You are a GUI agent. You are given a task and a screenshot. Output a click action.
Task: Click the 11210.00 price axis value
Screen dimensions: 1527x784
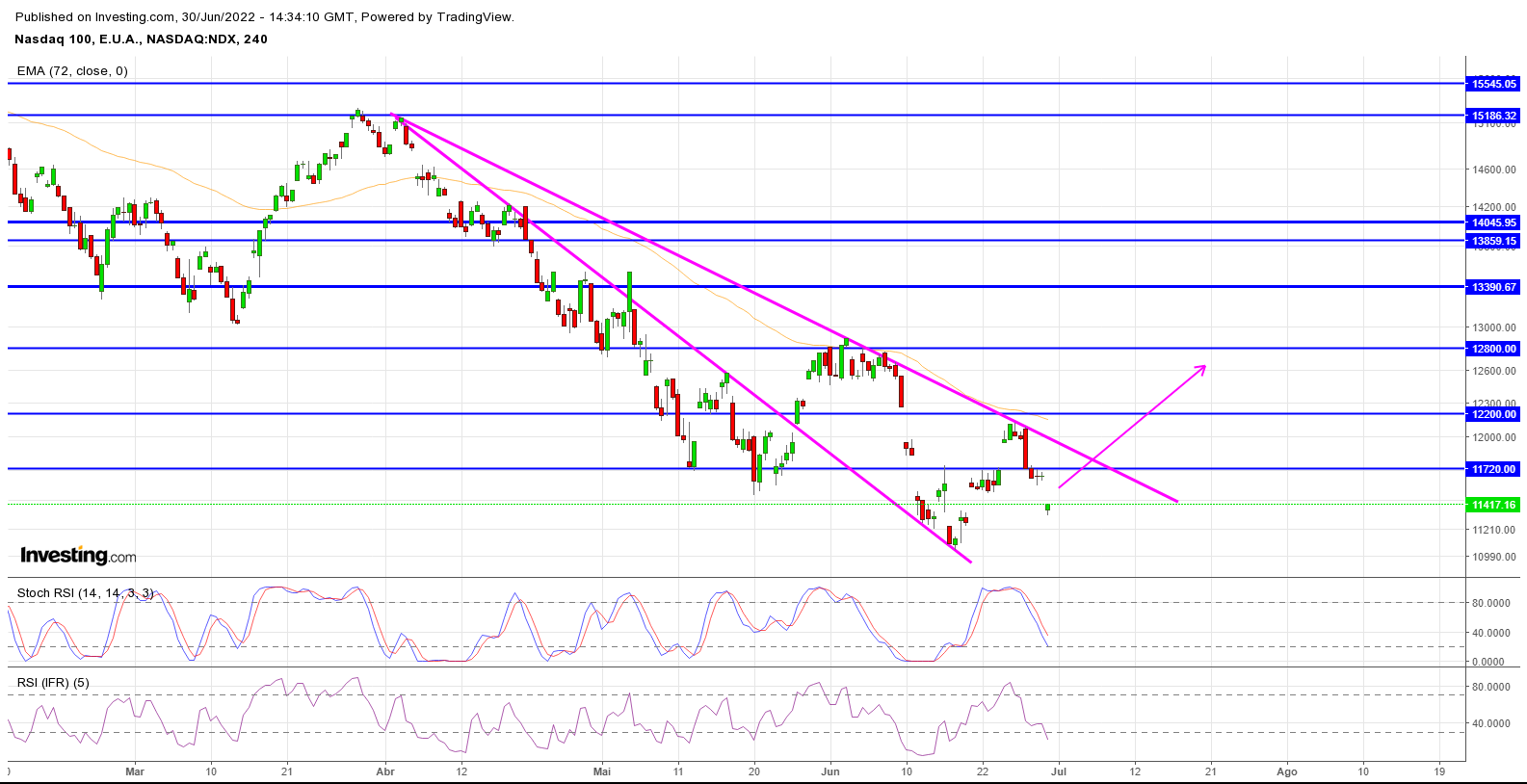click(x=1494, y=530)
